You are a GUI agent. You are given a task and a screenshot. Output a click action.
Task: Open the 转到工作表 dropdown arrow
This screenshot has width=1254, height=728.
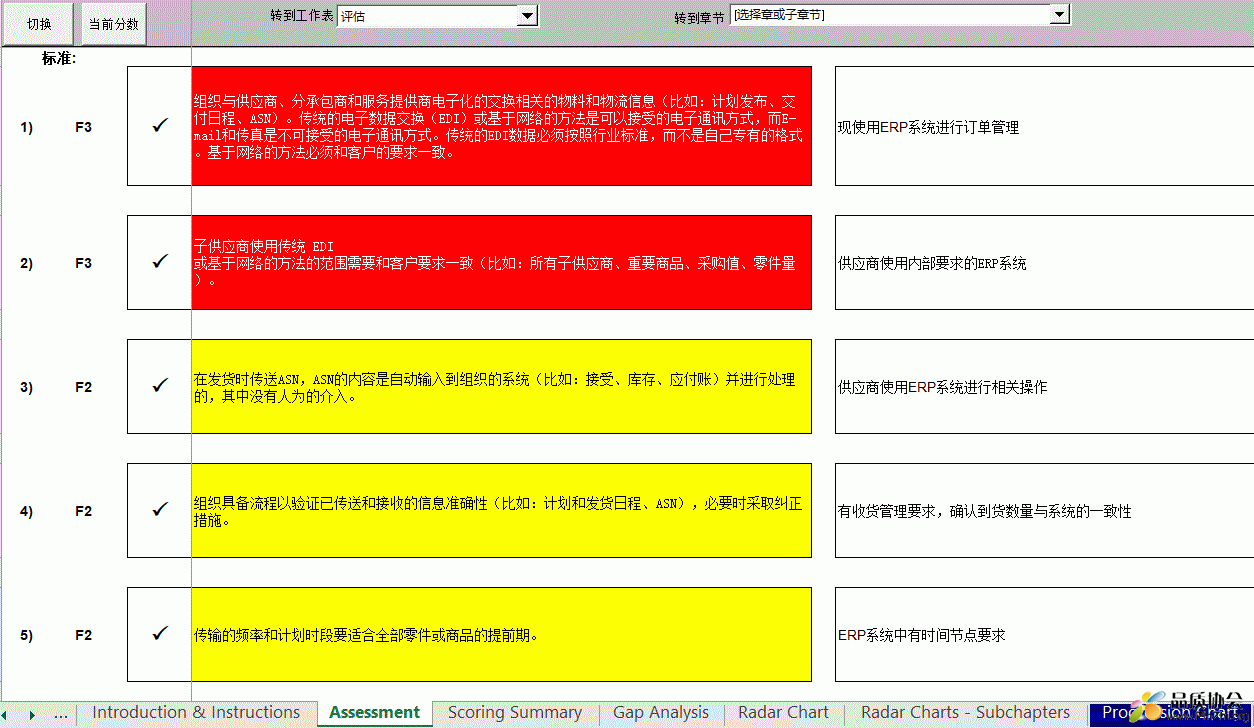click(528, 15)
